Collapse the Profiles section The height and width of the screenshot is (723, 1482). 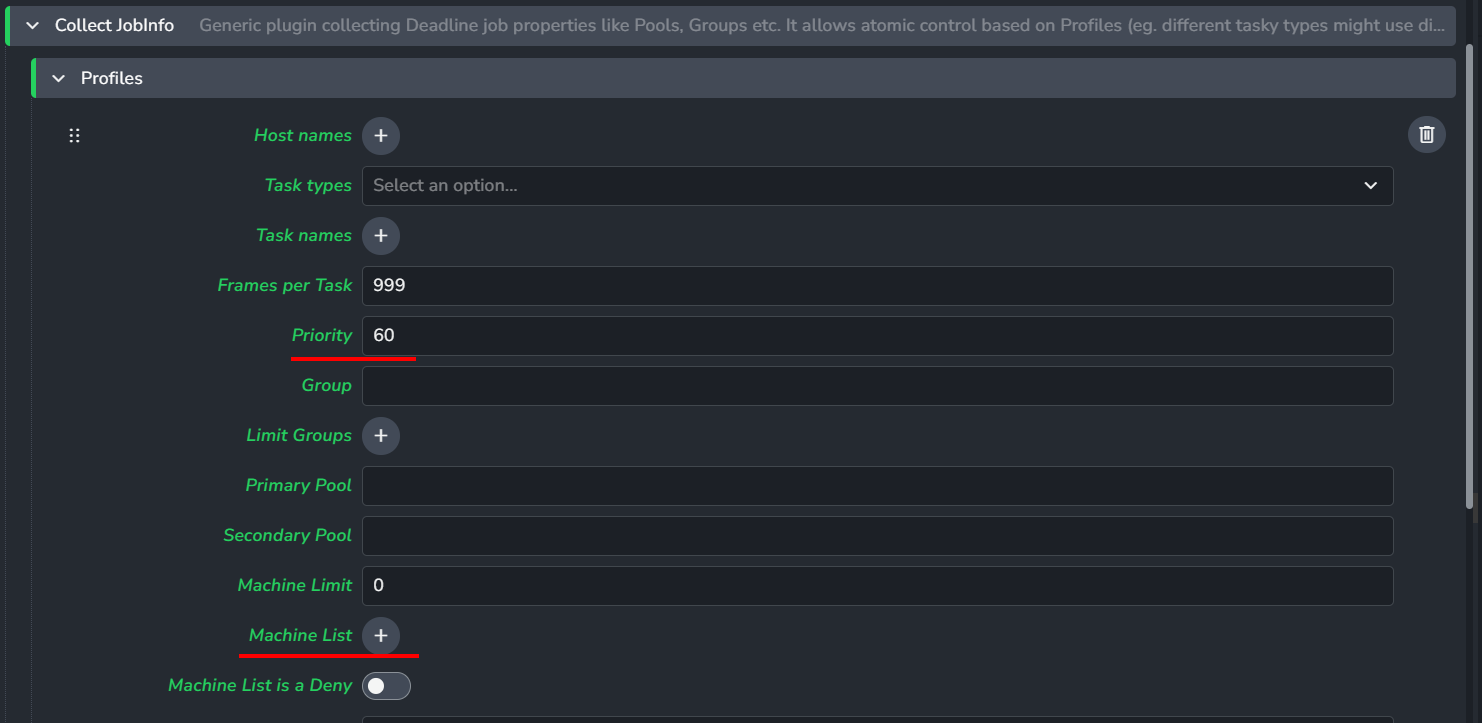coord(59,78)
